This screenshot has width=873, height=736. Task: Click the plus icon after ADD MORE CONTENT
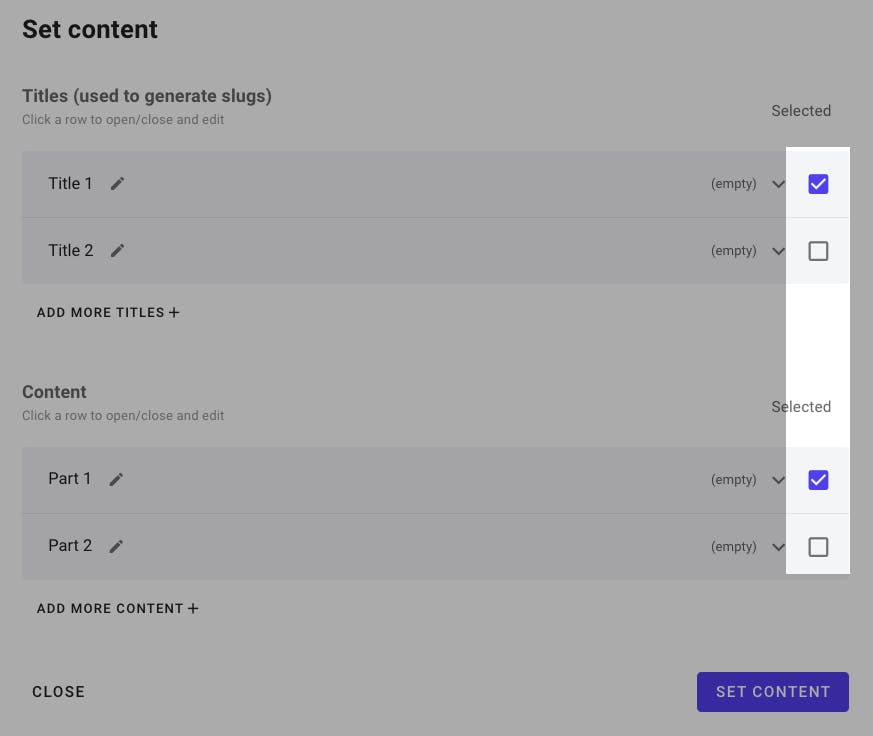tap(192, 608)
